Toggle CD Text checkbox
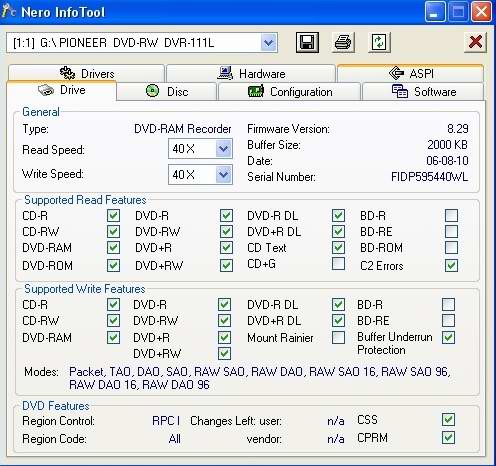496x466 pixels. (x=338, y=248)
